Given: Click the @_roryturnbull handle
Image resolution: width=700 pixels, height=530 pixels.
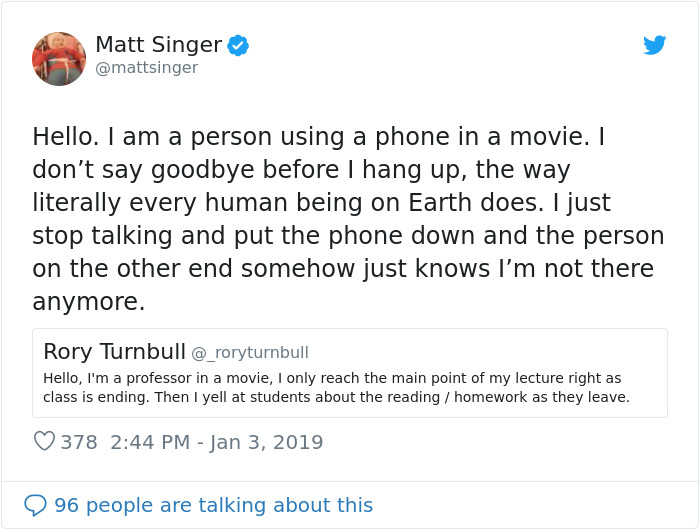Looking at the screenshot, I should [250, 353].
